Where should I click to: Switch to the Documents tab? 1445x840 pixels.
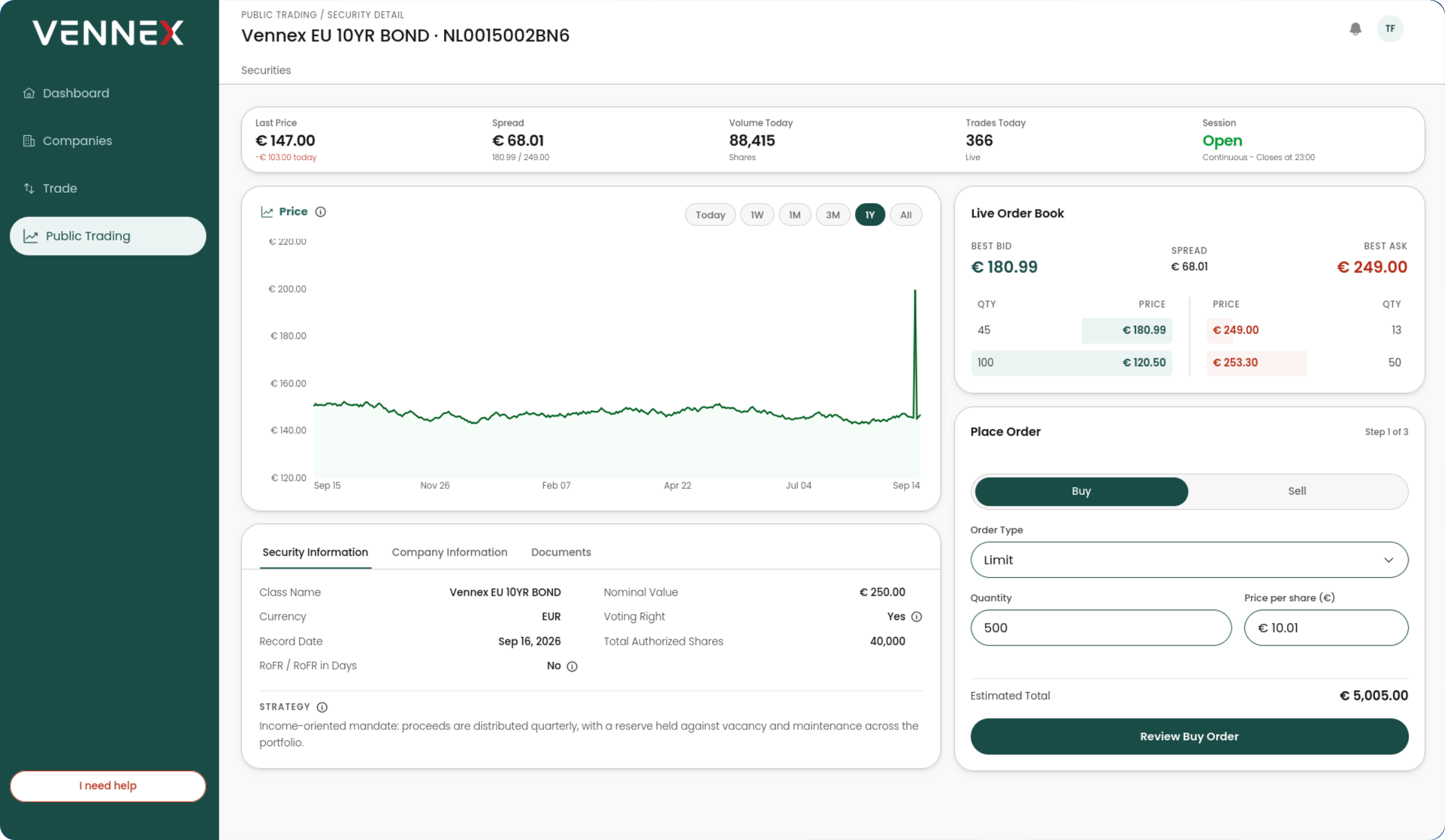[x=561, y=552]
